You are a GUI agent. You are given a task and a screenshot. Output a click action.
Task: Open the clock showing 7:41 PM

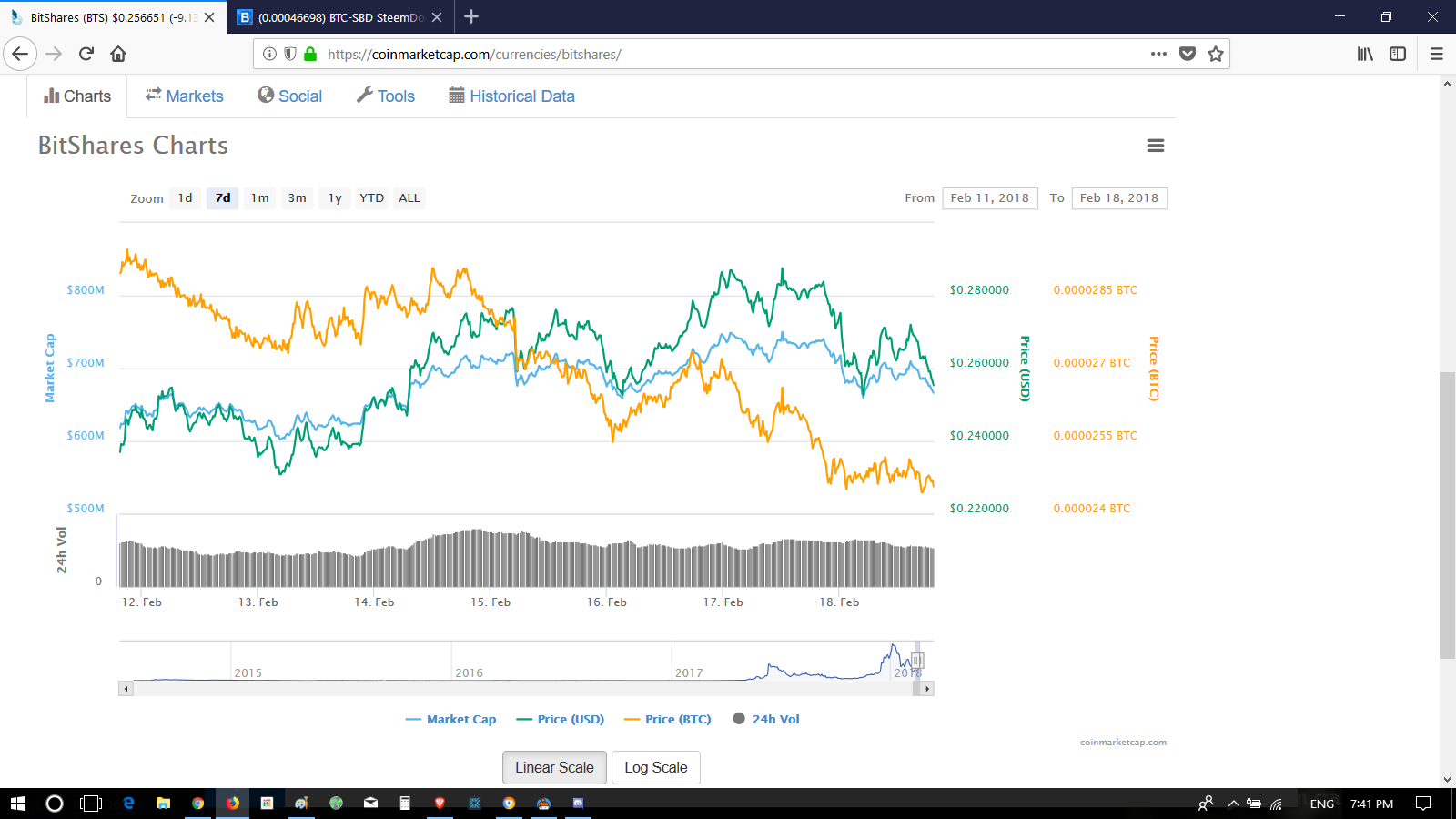1371,804
